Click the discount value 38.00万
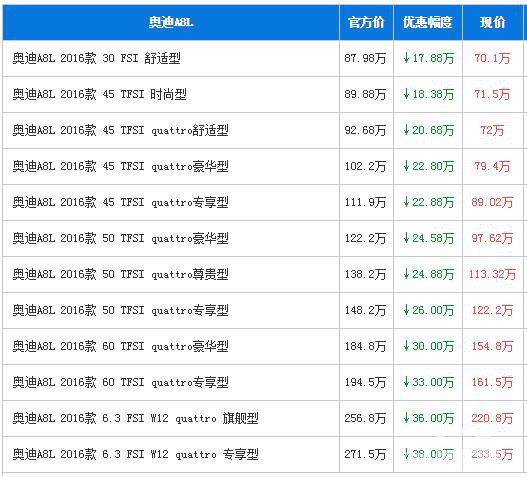 [x=429, y=454]
